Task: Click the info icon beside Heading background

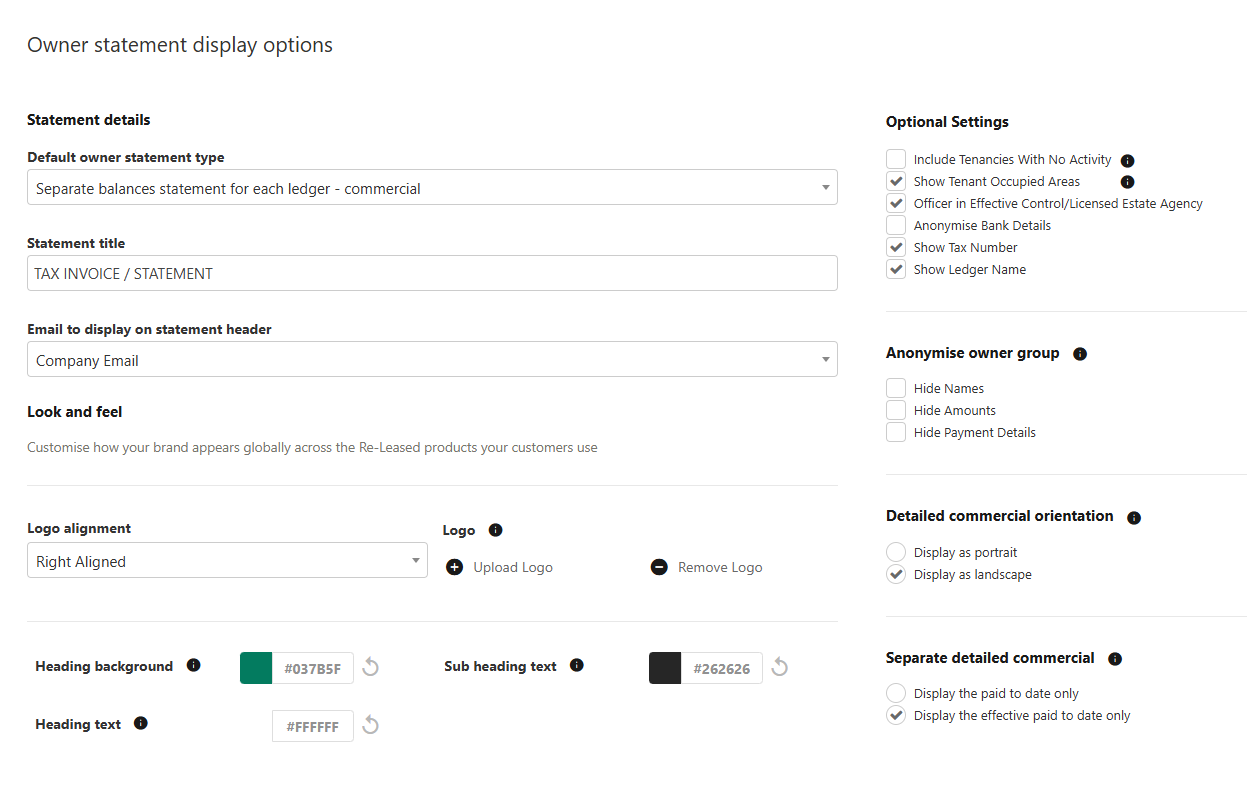Action: tap(194, 665)
